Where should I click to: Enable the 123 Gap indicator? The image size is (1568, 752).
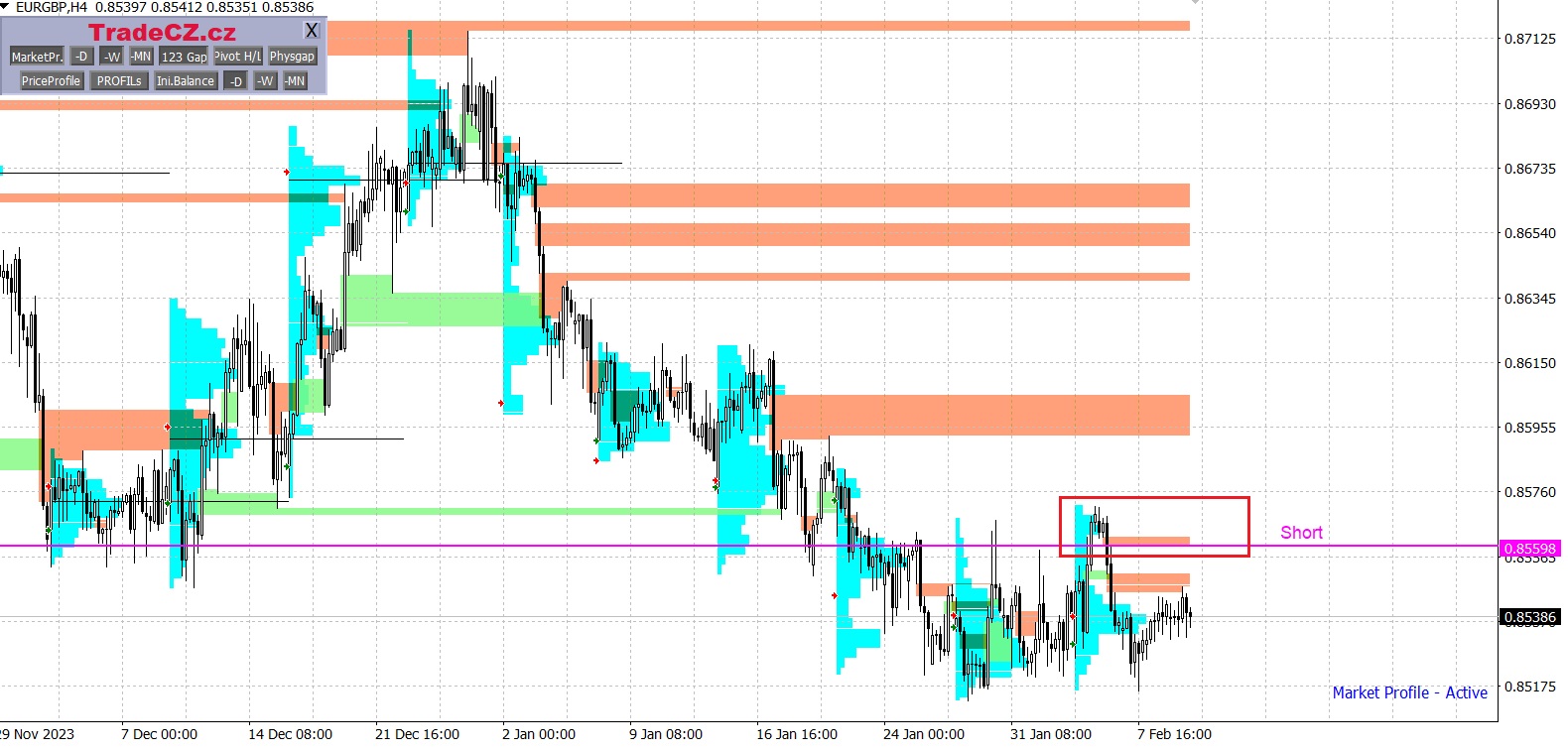[184, 57]
